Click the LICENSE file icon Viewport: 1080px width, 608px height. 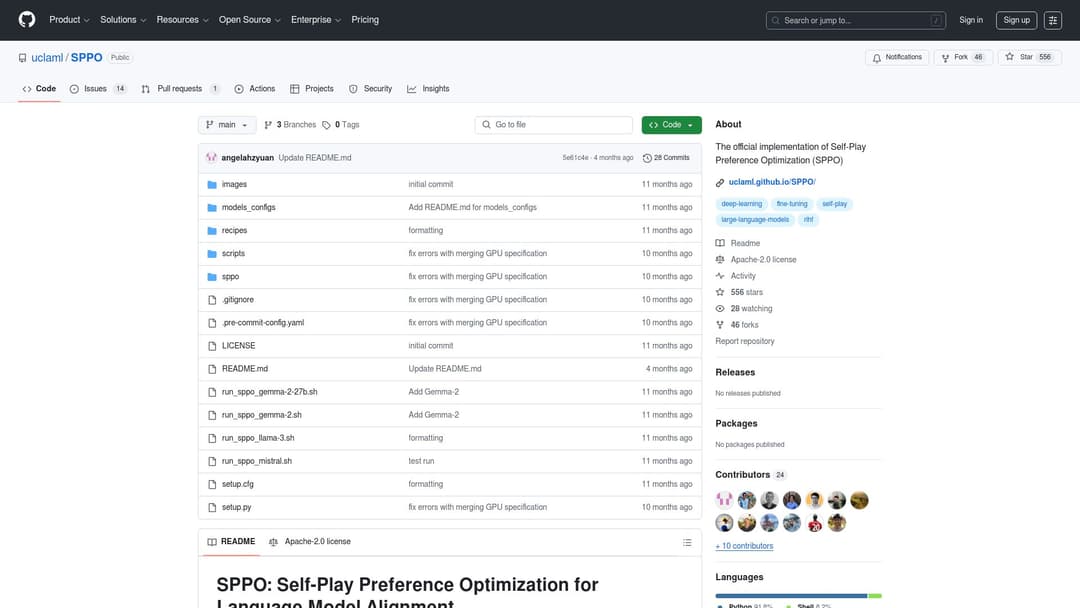212,346
